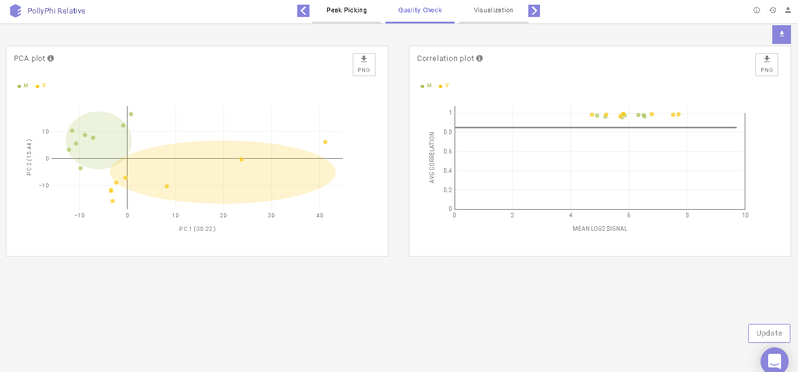Open the info icon in top bar
The image size is (798, 372).
pos(757,10)
